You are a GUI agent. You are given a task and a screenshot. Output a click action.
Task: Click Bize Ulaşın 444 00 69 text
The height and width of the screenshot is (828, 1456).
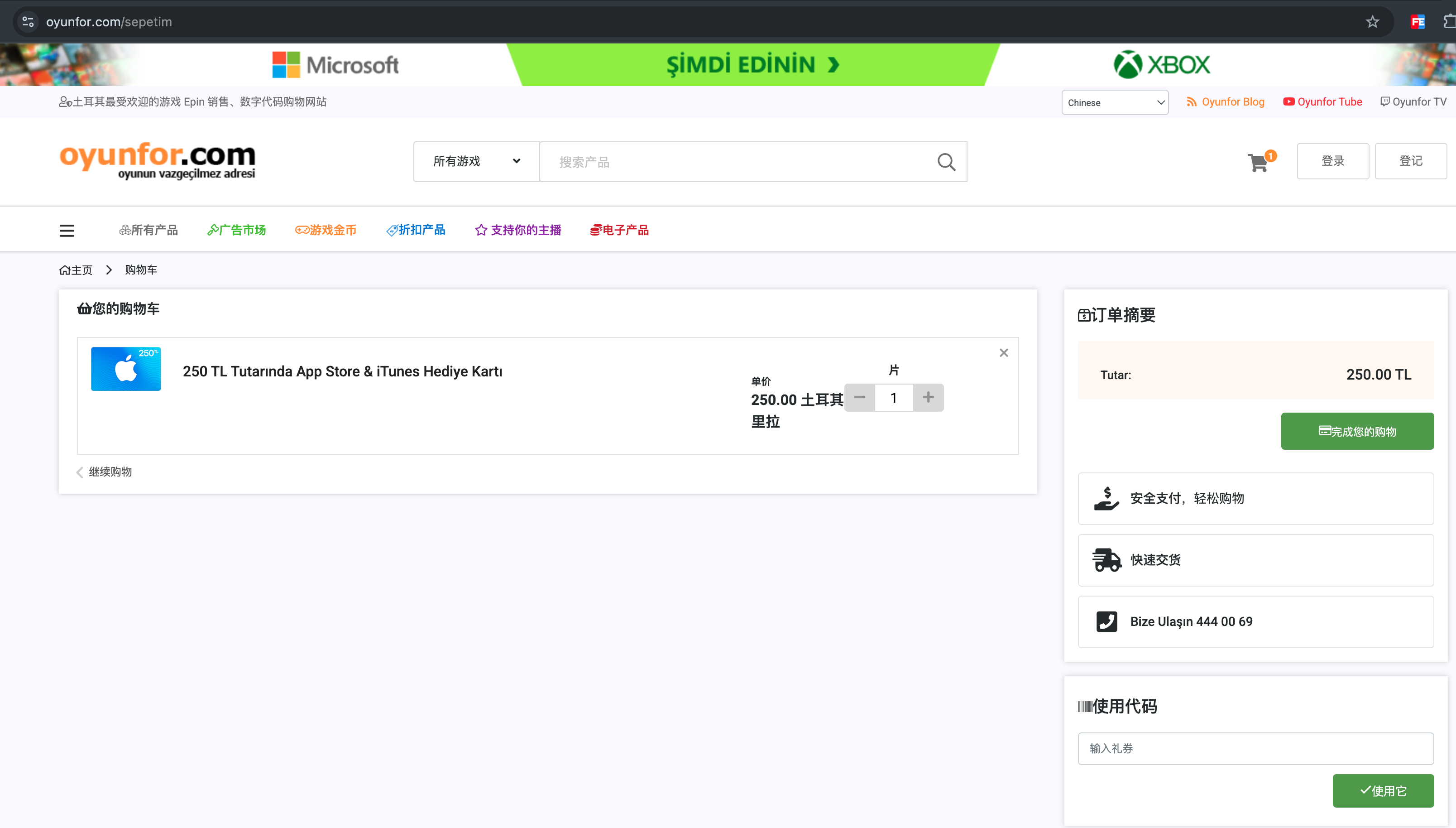1191,621
